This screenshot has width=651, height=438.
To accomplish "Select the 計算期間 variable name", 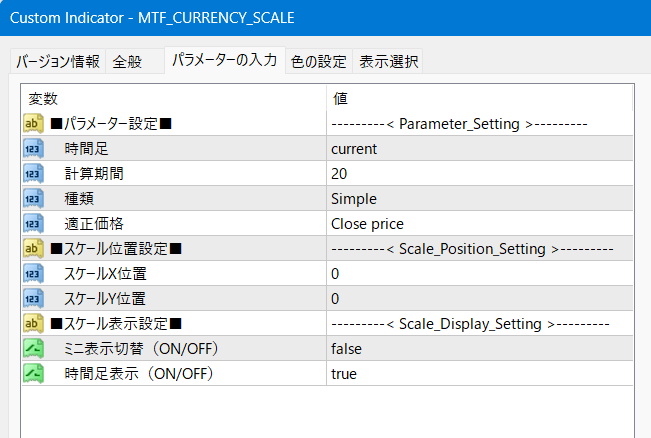I will point(94,174).
